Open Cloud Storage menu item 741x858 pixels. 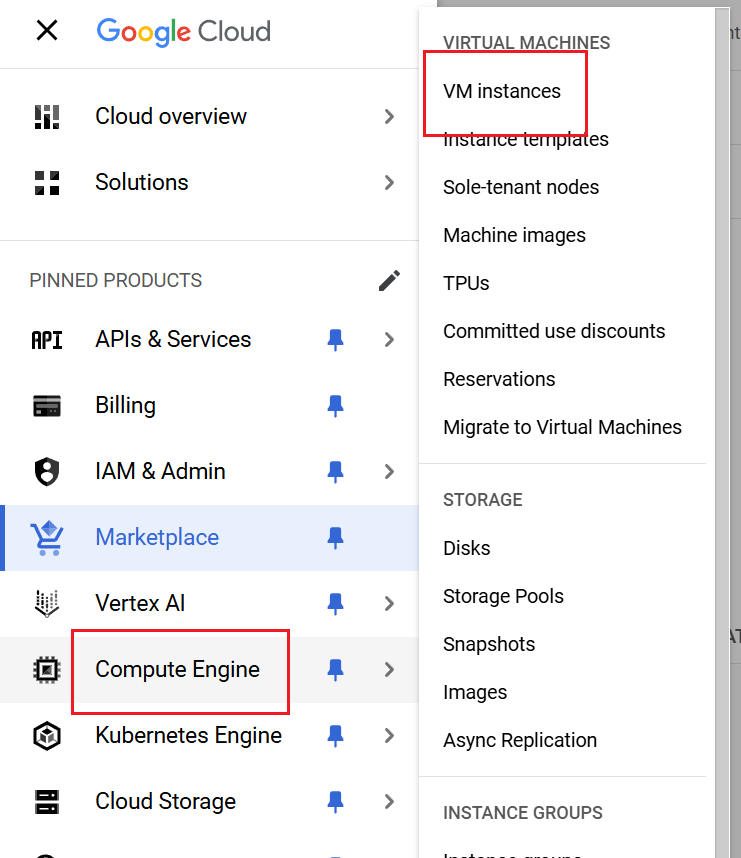[x=209, y=802]
